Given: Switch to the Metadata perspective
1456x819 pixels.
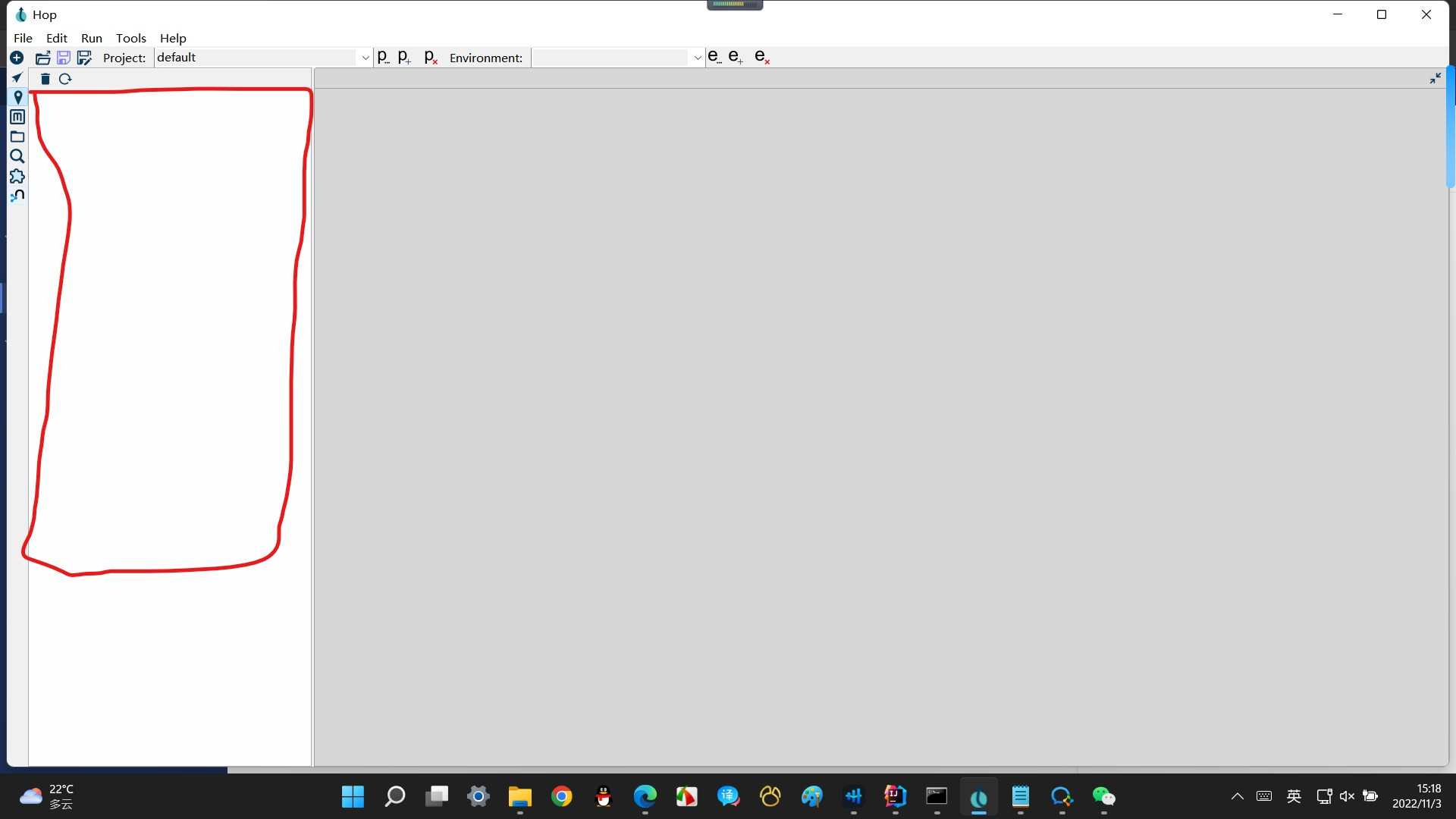Looking at the screenshot, I should (17, 117).
